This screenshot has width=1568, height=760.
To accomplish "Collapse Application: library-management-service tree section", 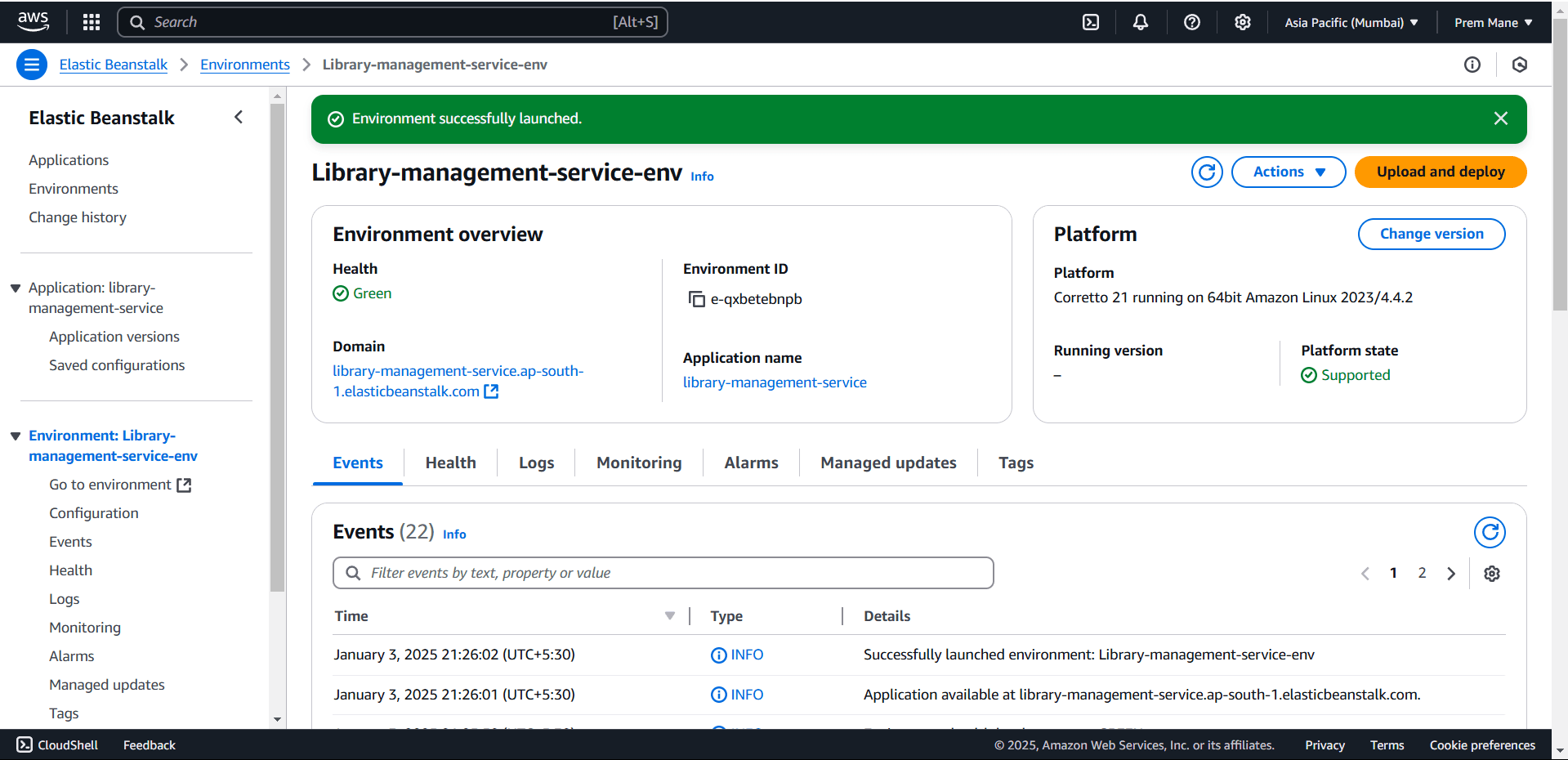I will (x=16, y=288).
